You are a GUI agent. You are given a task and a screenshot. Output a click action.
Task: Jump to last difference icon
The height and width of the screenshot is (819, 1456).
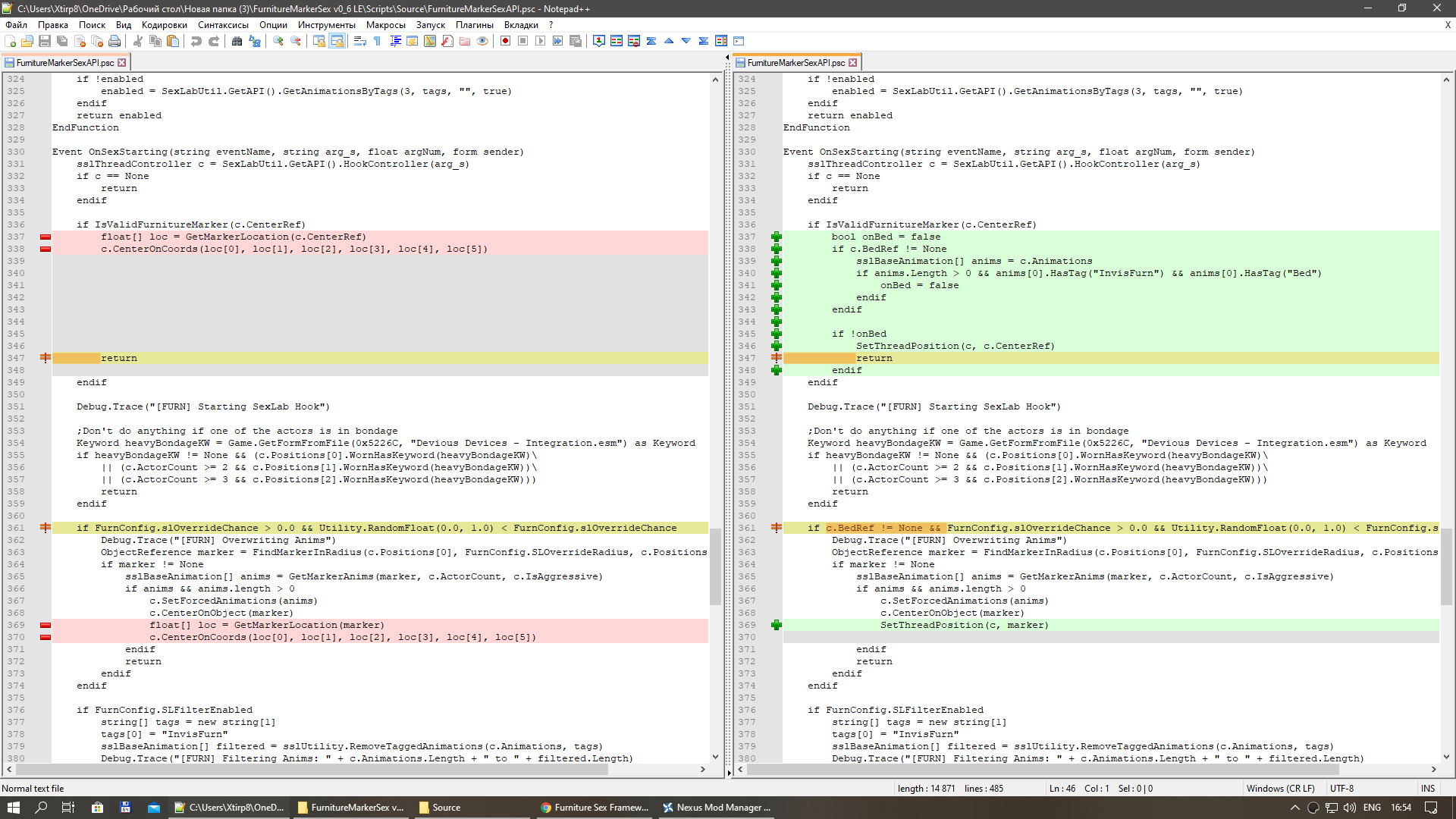(704, 41)
